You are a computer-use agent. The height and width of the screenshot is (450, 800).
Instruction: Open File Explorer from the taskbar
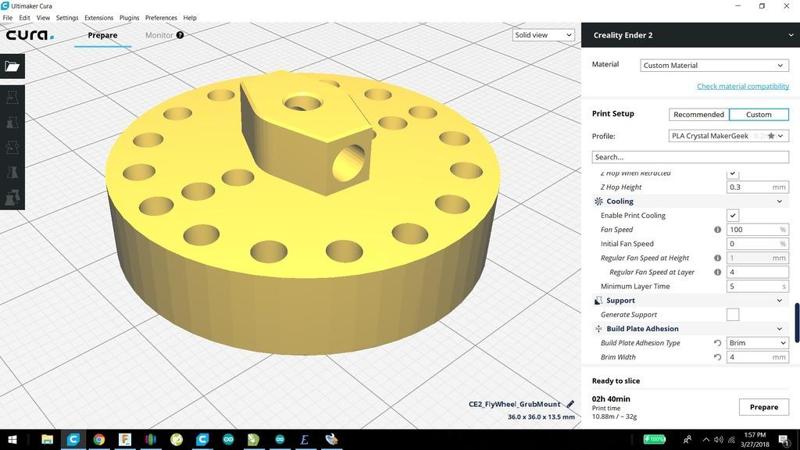click(x=47, y=439)
